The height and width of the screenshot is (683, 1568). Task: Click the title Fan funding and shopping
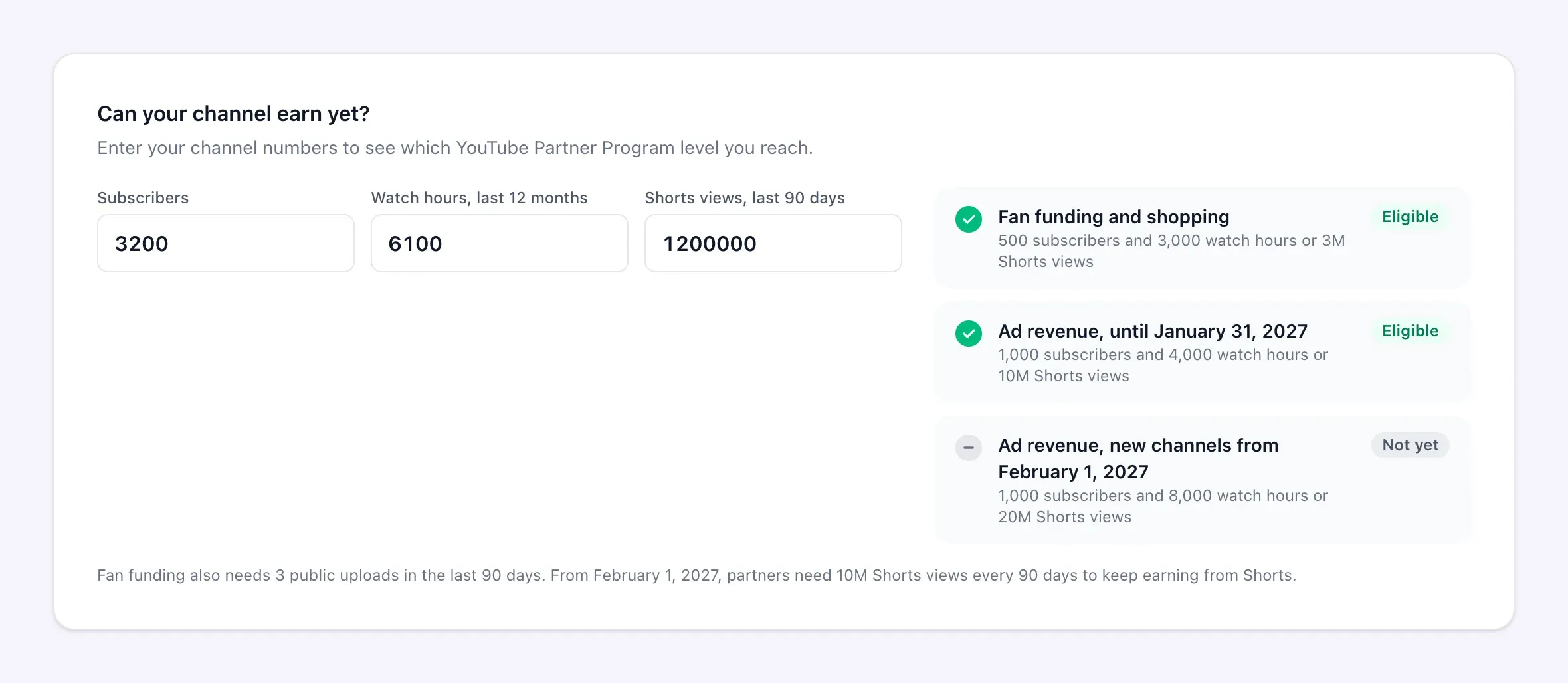pyautogui.click(x=1114, y=217)
